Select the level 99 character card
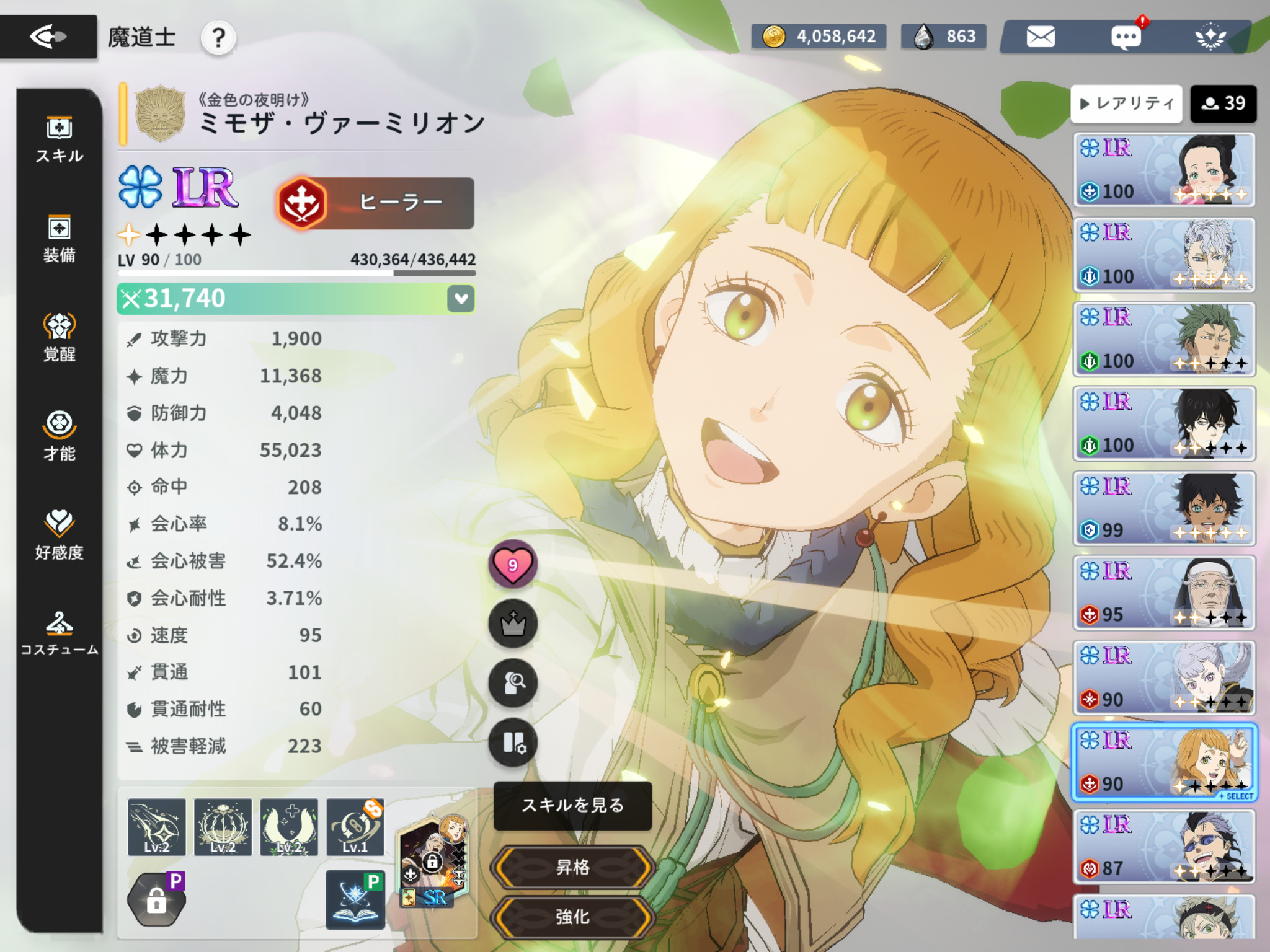Viewport: 1270px width, 952px height. coord(1164,508)
